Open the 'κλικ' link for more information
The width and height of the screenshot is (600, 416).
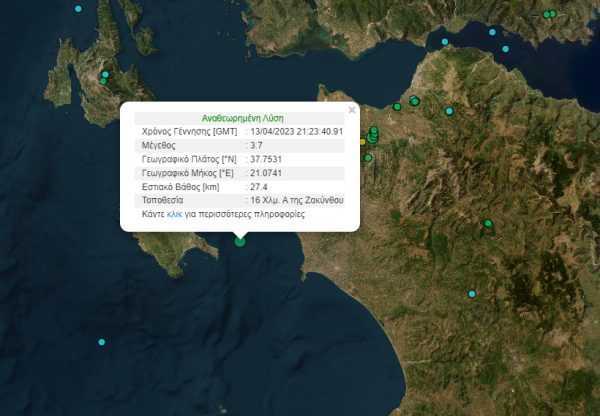click(x=175, y=215)
